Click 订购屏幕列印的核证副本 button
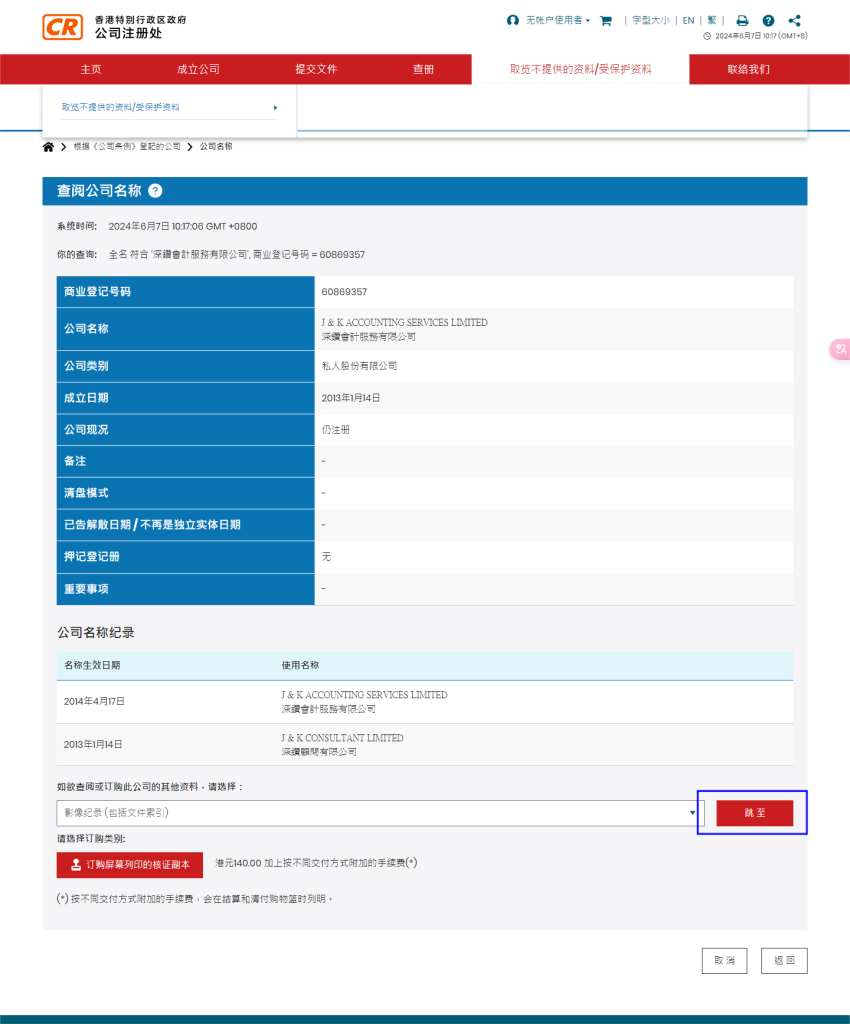 (x=130, y=865)
